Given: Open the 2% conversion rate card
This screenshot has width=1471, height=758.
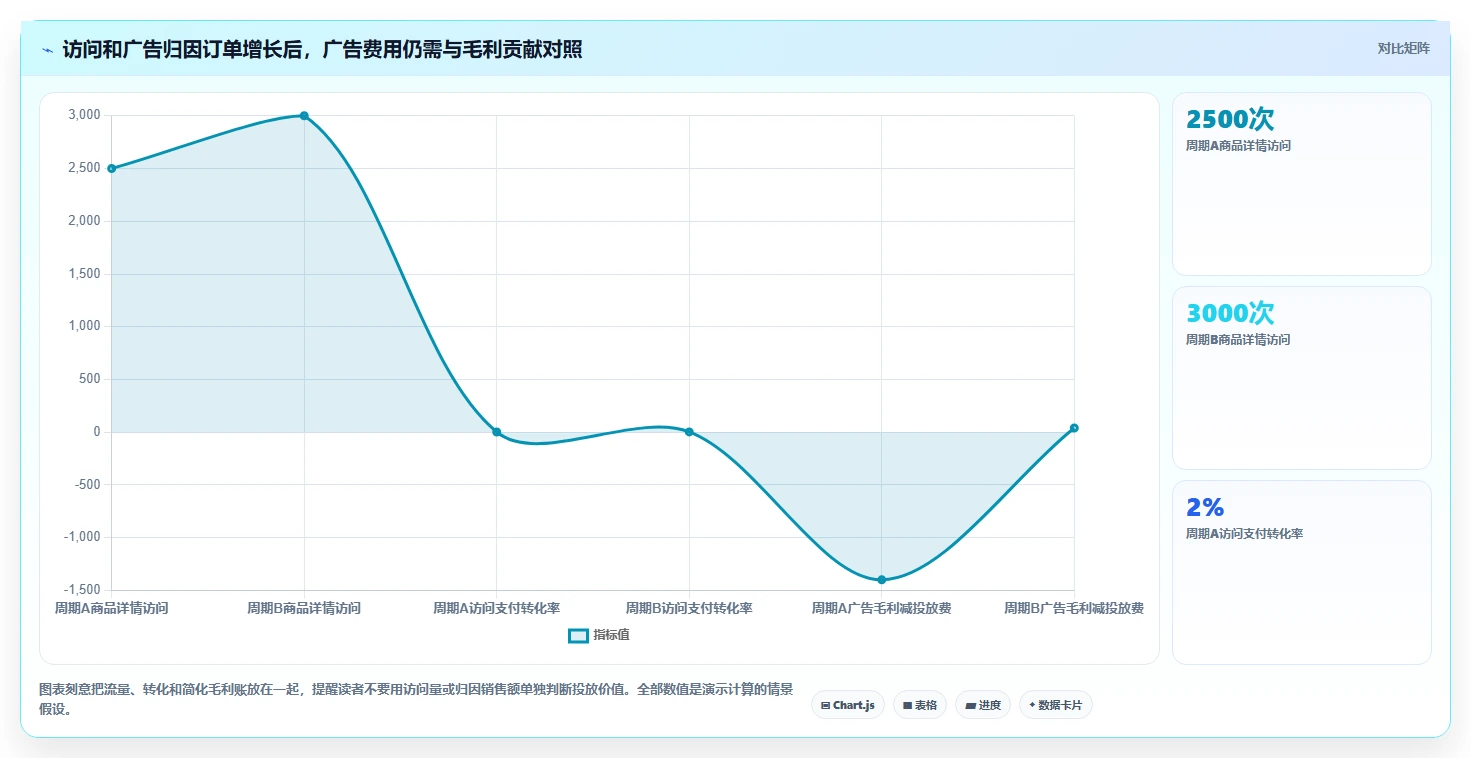Looking at the screenshot, I should [1301, 572].
